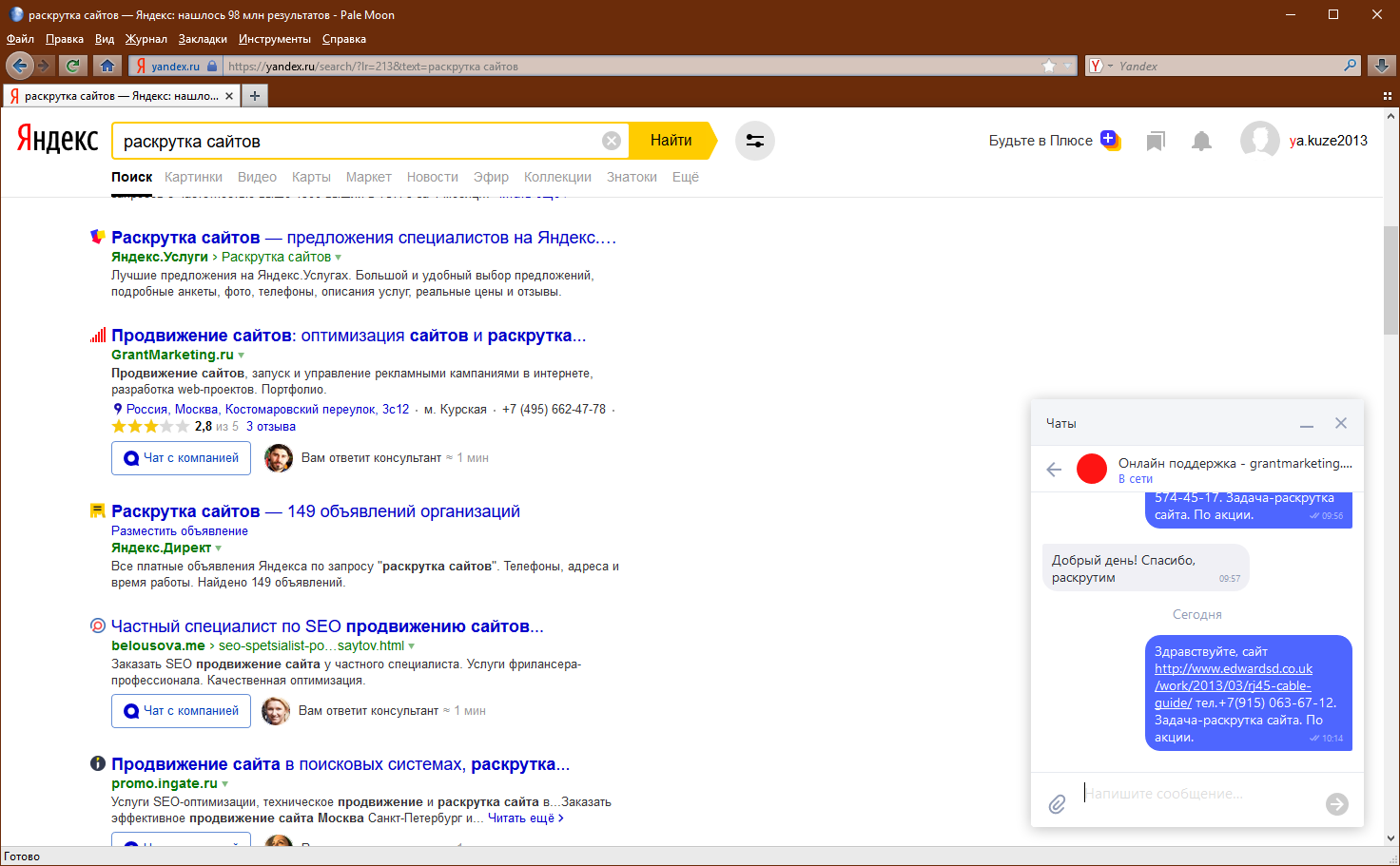Image resolution: width=1400 pixels, height=866 pixels.
Task: Click the belousova.me consultant avatar photo
Action: coord(276,711)
